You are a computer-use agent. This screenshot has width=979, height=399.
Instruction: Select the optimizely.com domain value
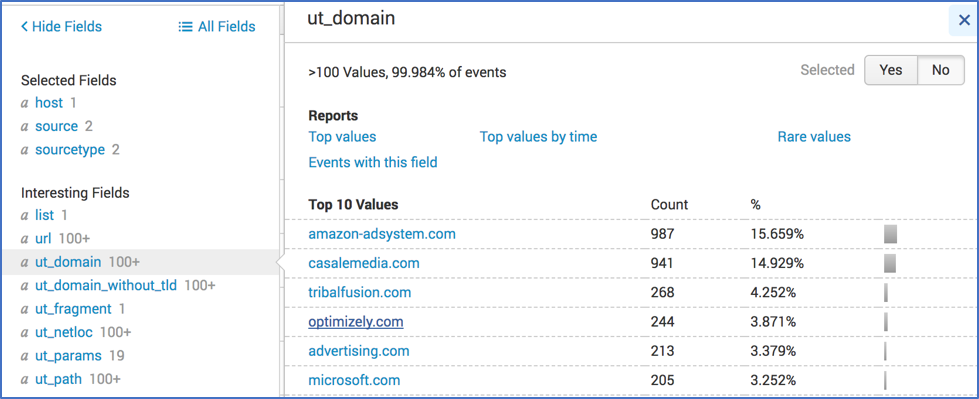point(356,322)
